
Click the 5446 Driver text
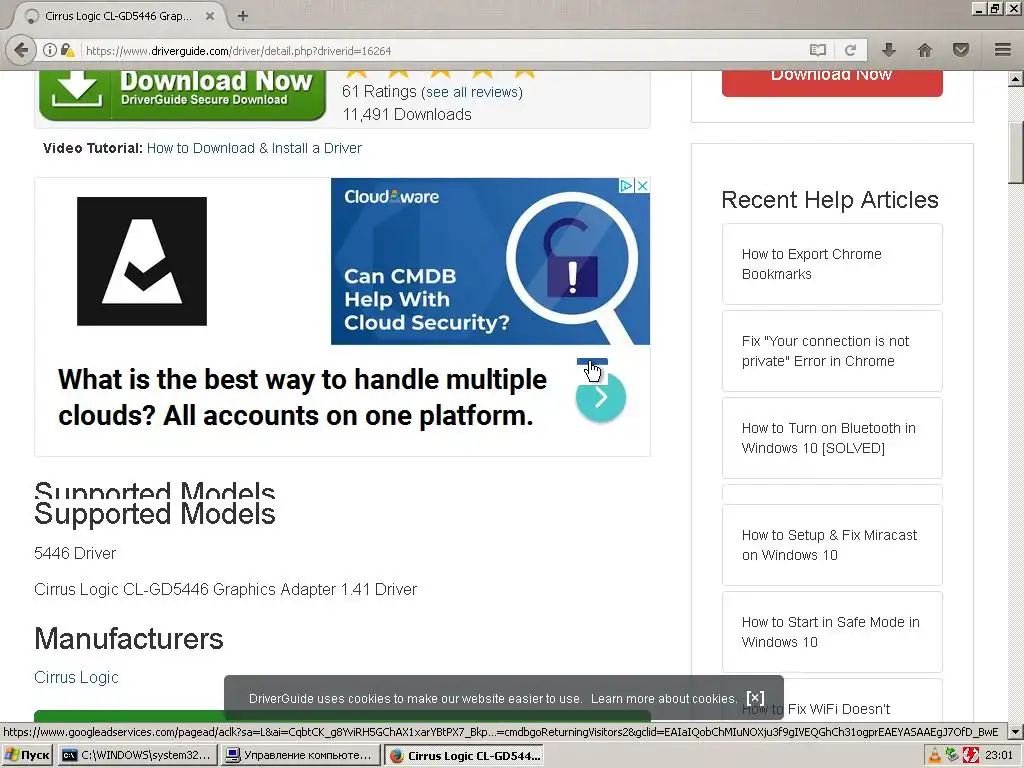coord(74,553)
